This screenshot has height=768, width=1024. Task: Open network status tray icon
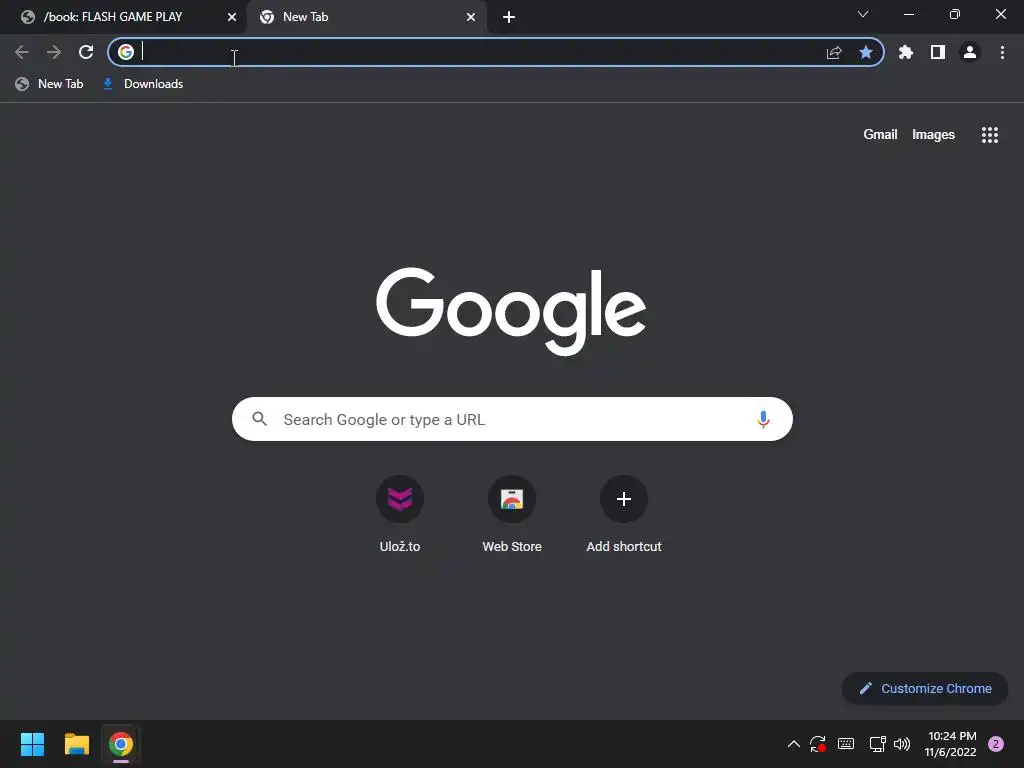[x=877, y=744]
